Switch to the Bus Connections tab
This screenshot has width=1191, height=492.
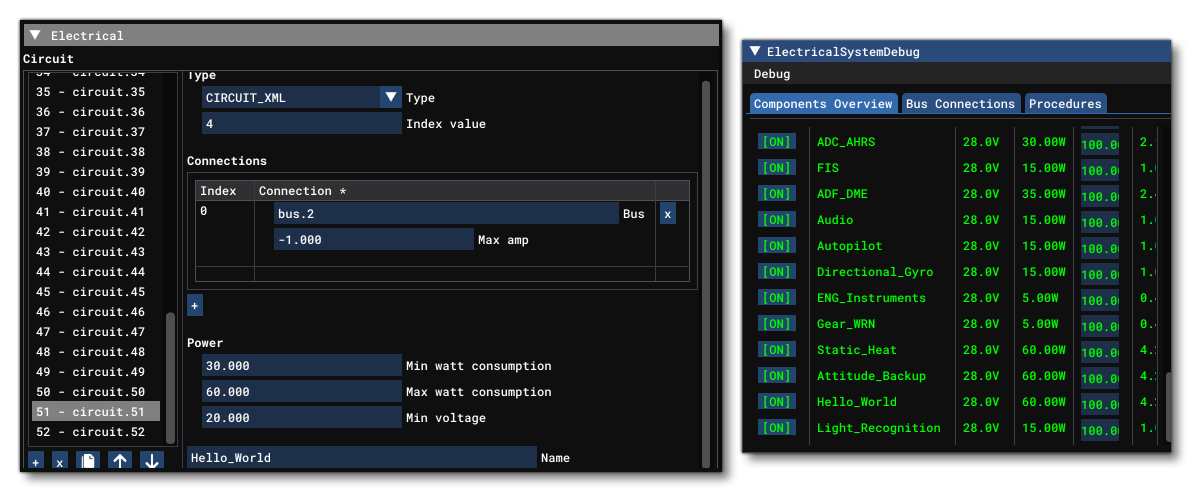pyautogui.click(x=960, y=104)
